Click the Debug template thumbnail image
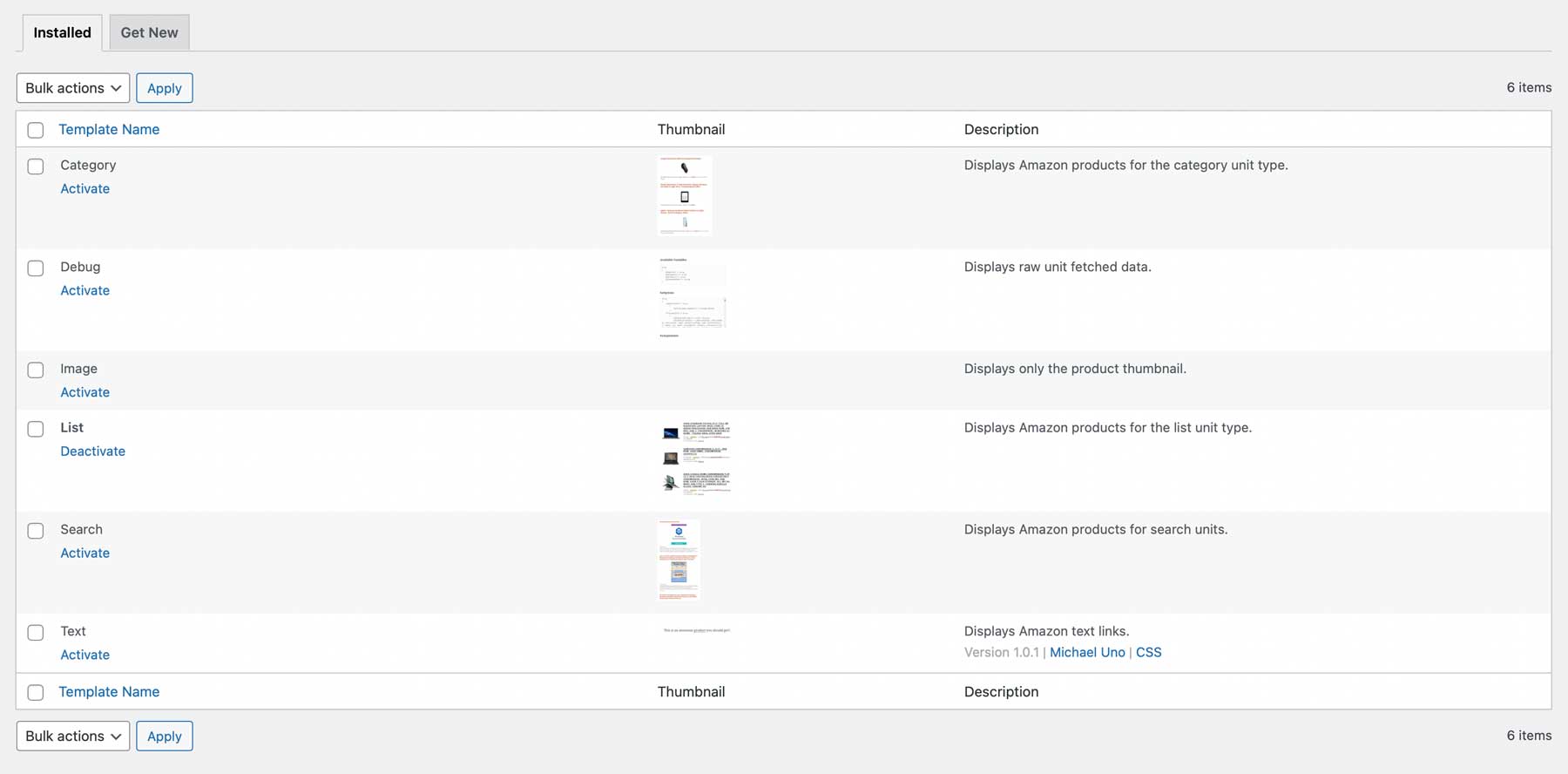Screen dimensions: 1568x774 692,297
